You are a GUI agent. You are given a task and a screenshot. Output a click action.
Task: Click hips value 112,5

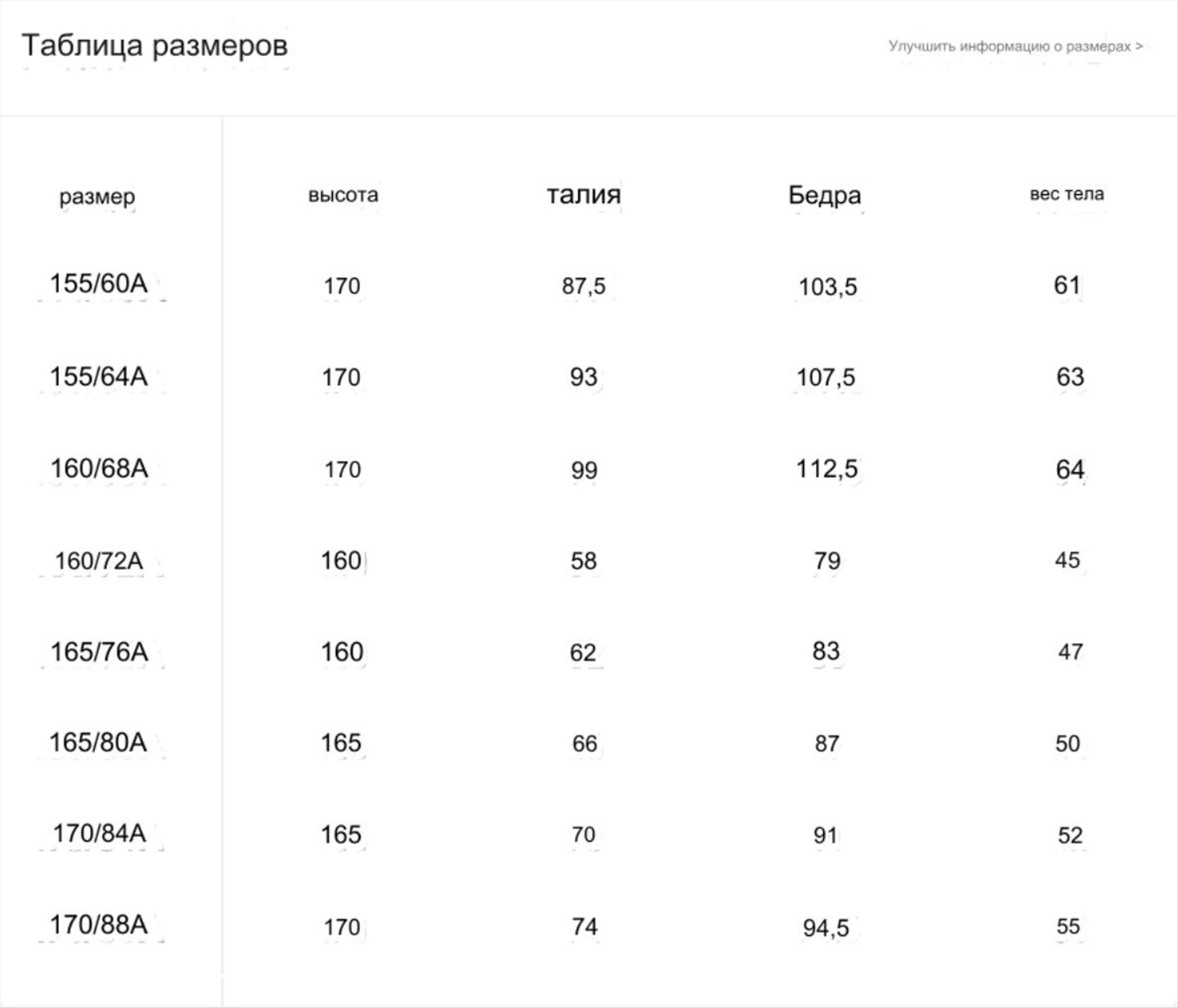pyautogui.click(x=827, y=469)
